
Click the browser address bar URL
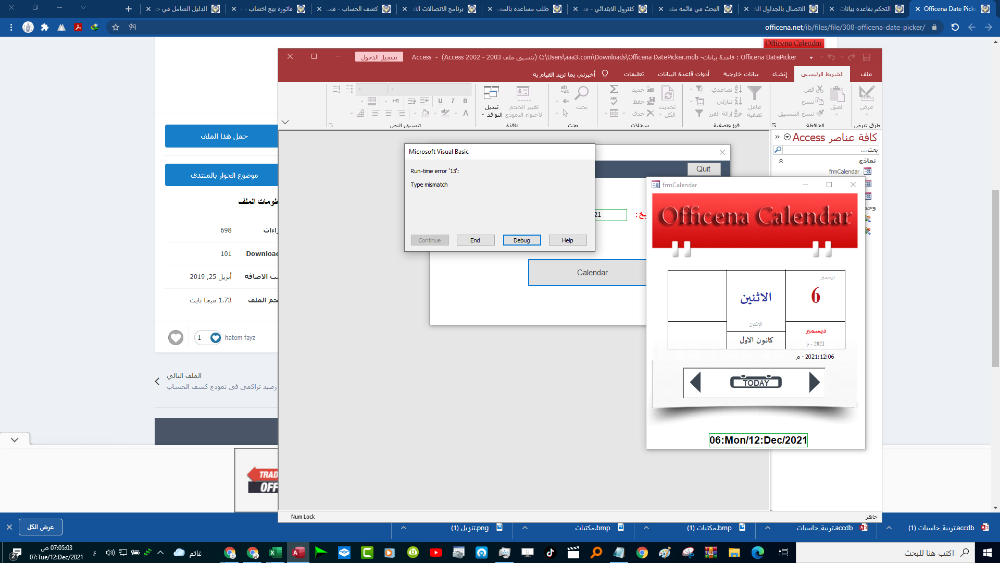[844, 27]
